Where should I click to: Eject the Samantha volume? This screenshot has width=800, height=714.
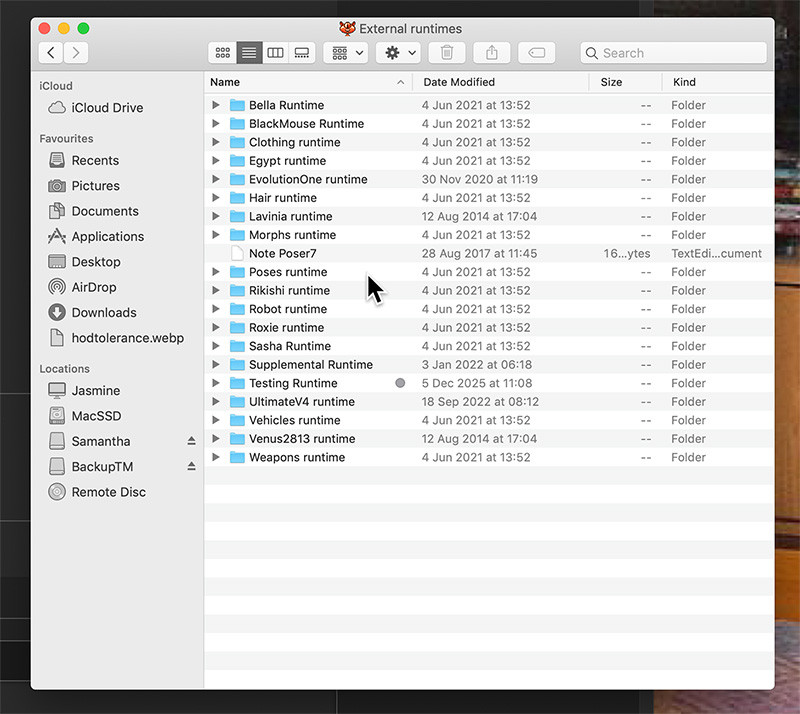pyautogui.click(x=191, y=440)
